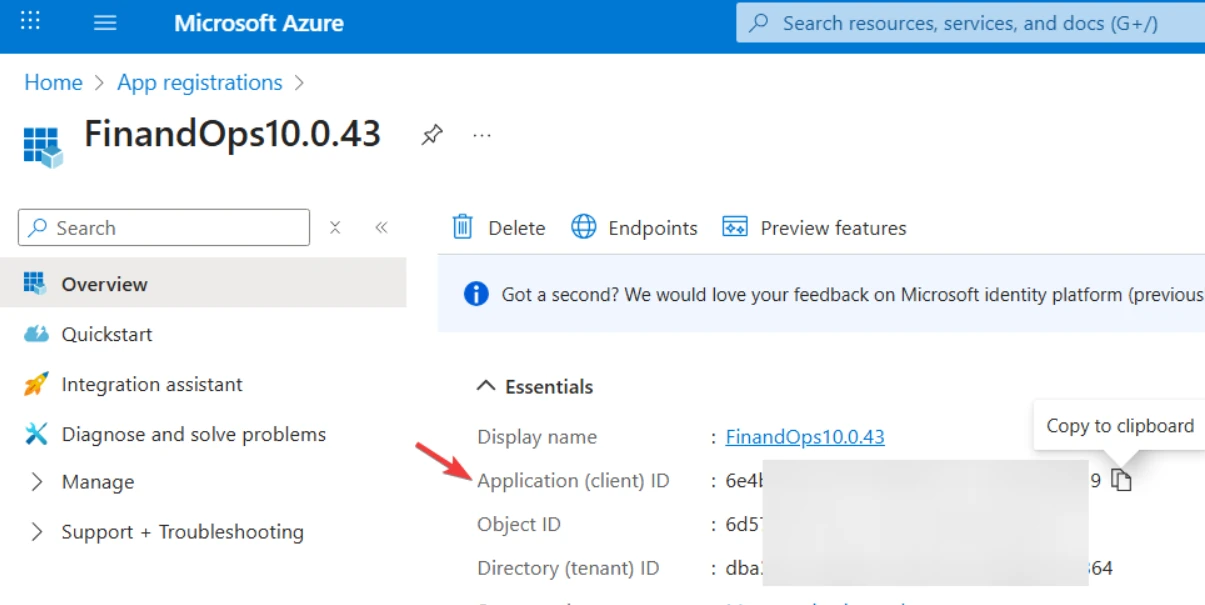This screenshot has height=605, width=1205.
Task: Click the magnifier icon in global search
Action: tap(760, 23)
